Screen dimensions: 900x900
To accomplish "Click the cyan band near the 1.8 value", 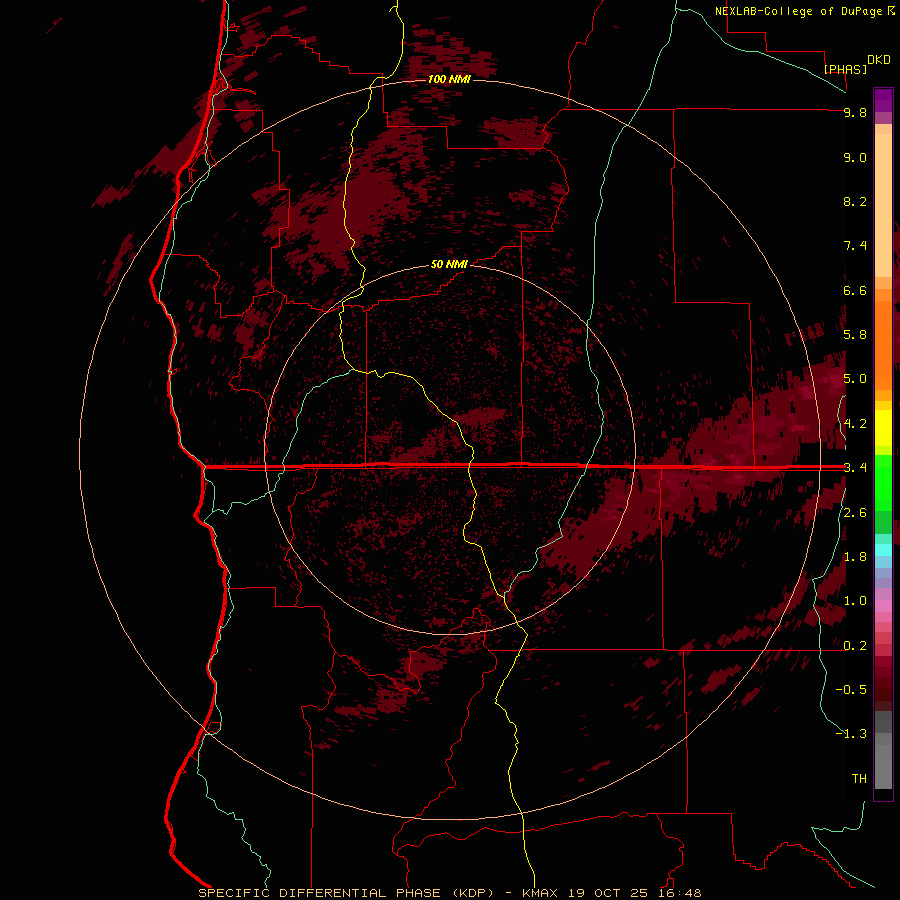I will point(883,550).
